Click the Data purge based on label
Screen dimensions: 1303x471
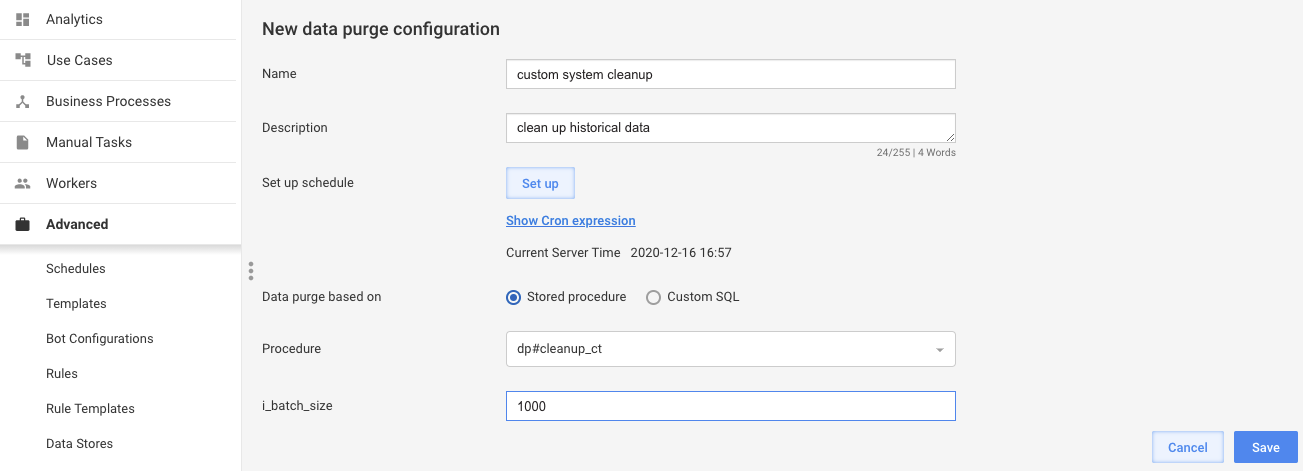pyautogui.click(x=321, y=297)
